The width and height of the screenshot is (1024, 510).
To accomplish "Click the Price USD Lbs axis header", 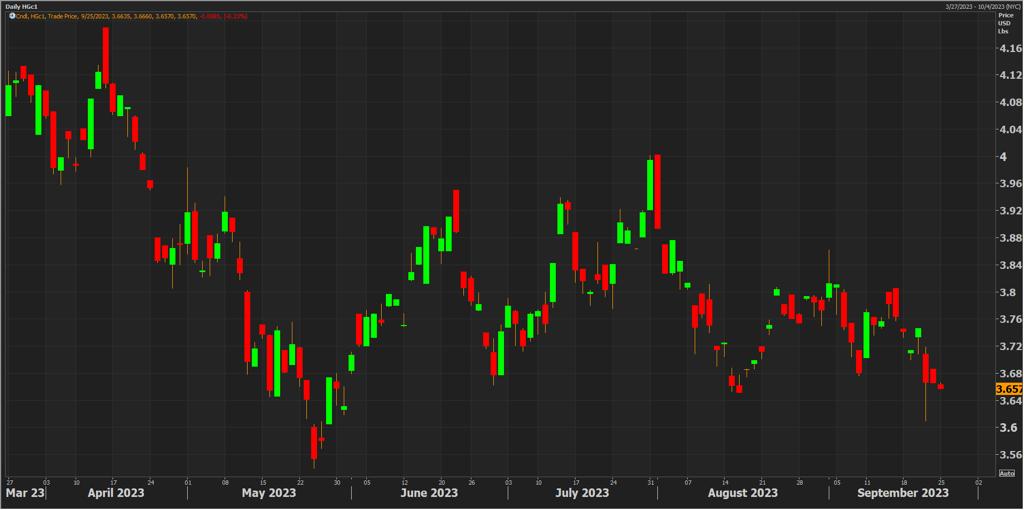I will point(1004,24).
